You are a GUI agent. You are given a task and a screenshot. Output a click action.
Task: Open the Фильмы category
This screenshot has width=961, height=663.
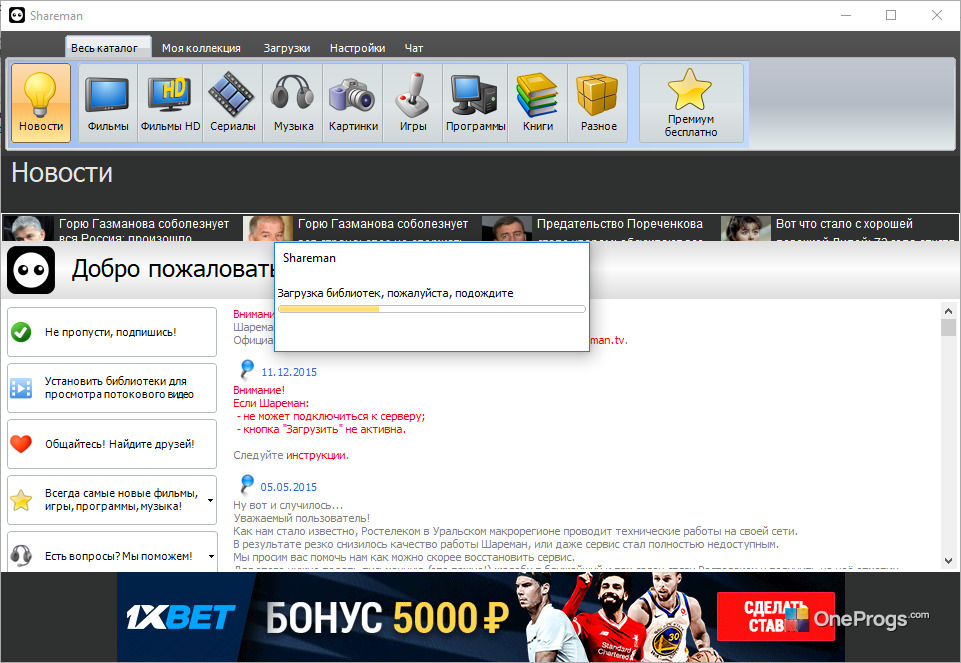108,103
